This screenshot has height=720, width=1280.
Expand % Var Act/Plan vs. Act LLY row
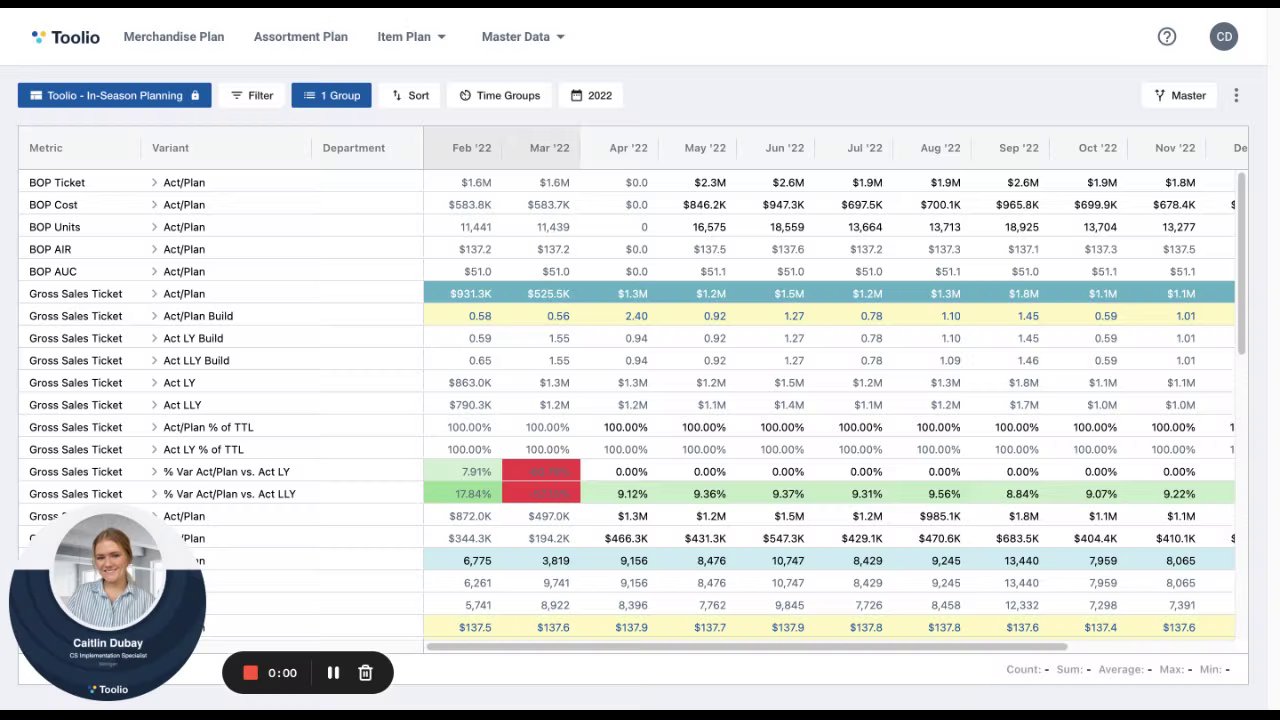(x=155, y=494)
